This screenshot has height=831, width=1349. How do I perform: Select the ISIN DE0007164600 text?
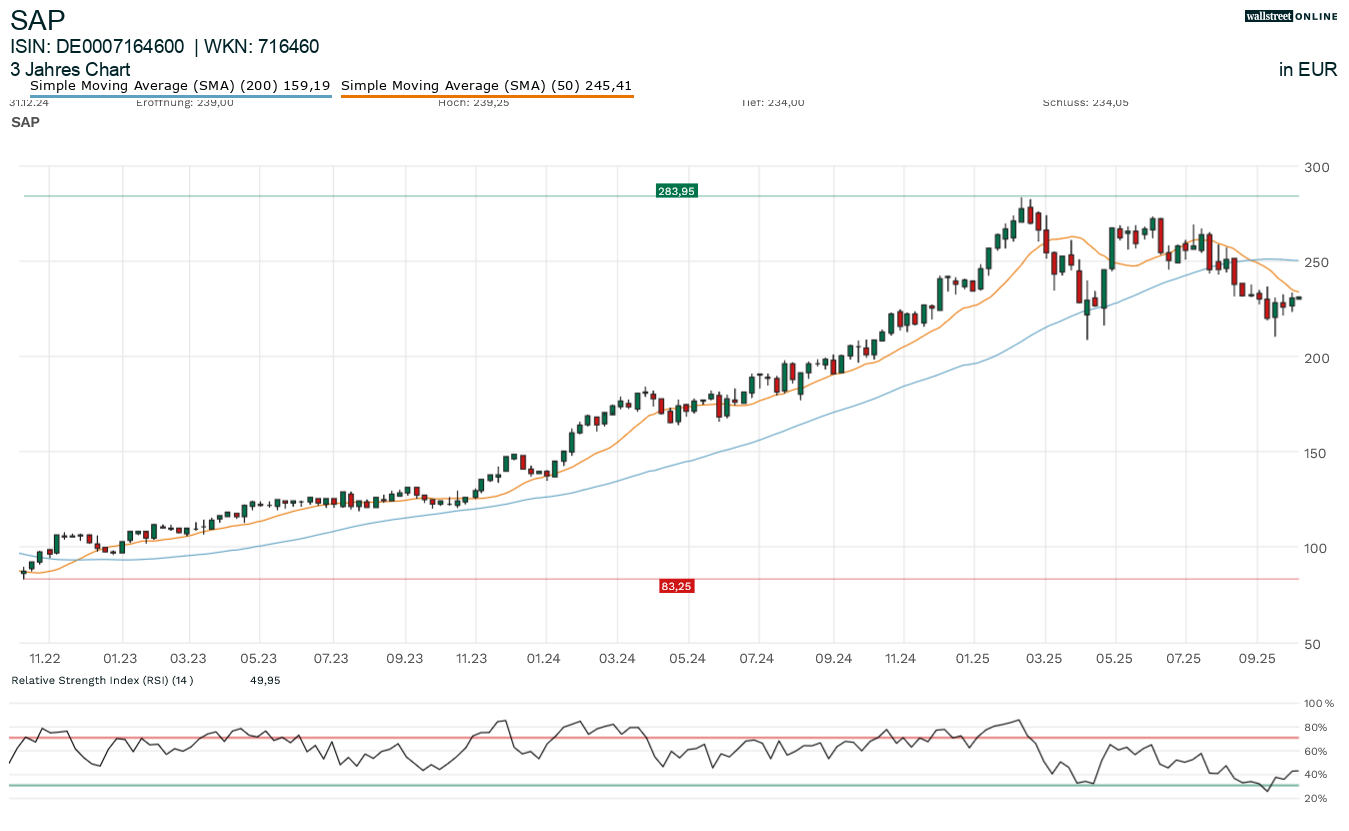click(97, 47)
